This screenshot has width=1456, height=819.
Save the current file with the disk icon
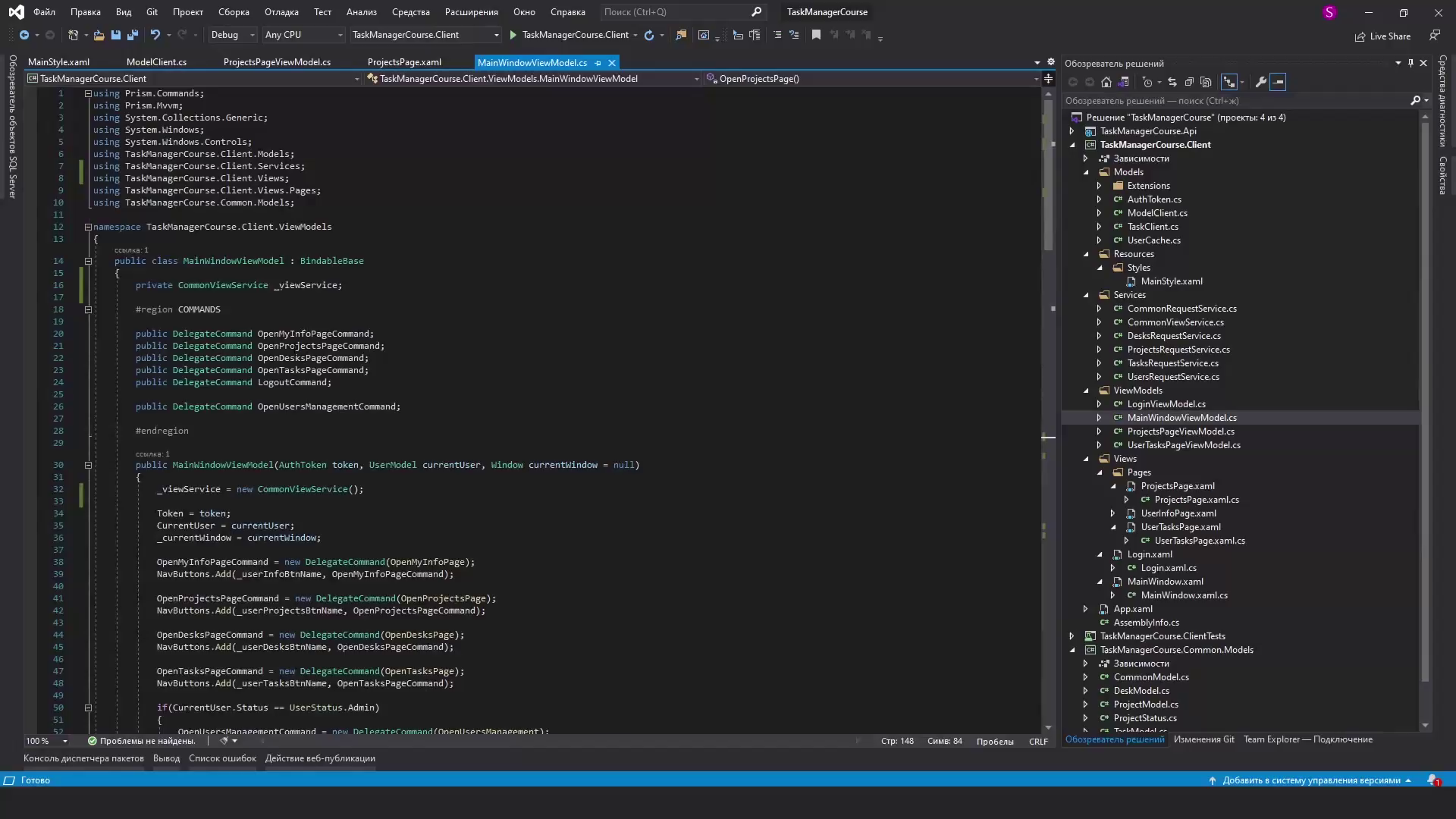click(116, 35)
